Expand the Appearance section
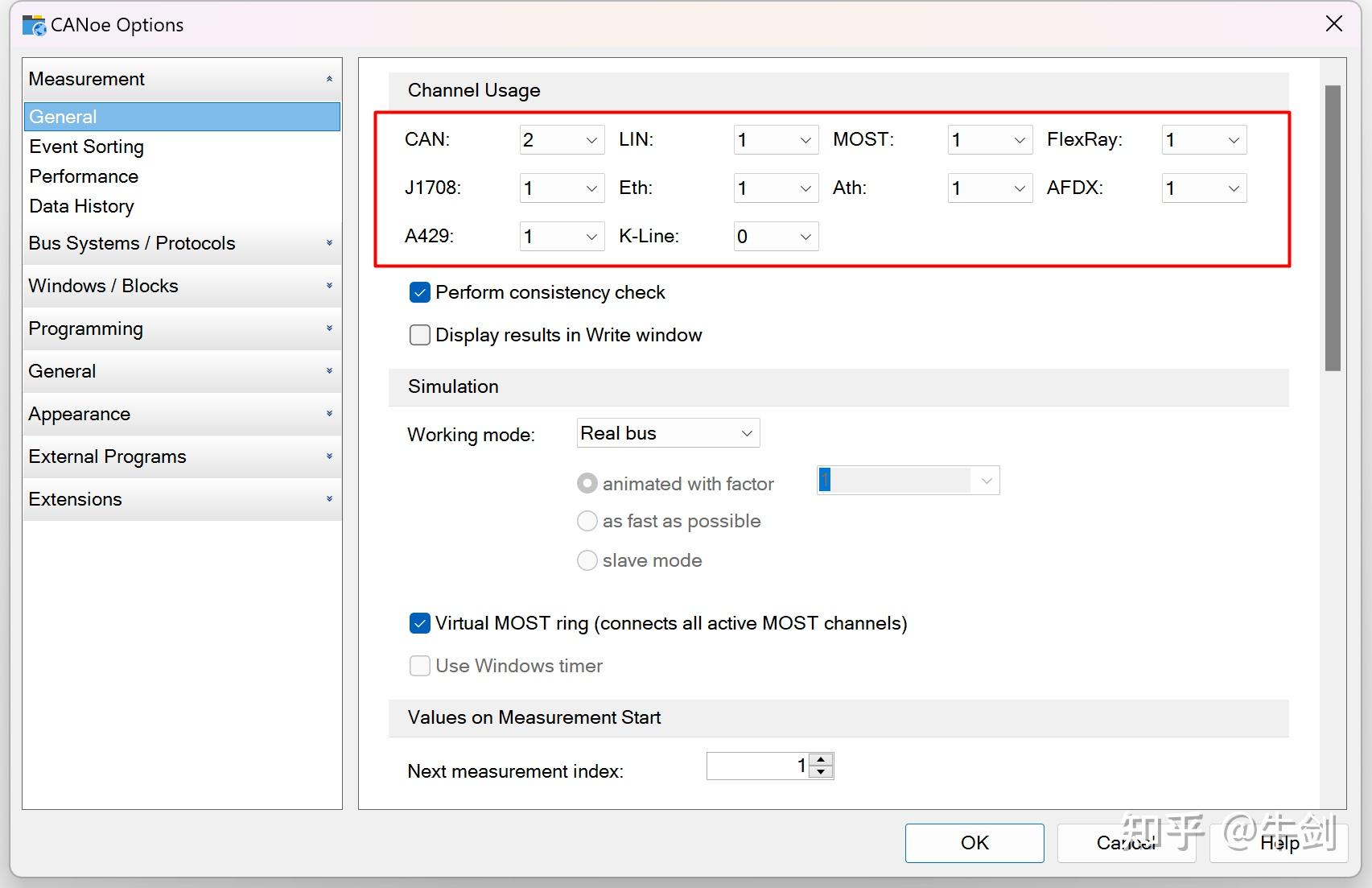The height and width of the screenshot is (888, 1372). coord(182,414)
